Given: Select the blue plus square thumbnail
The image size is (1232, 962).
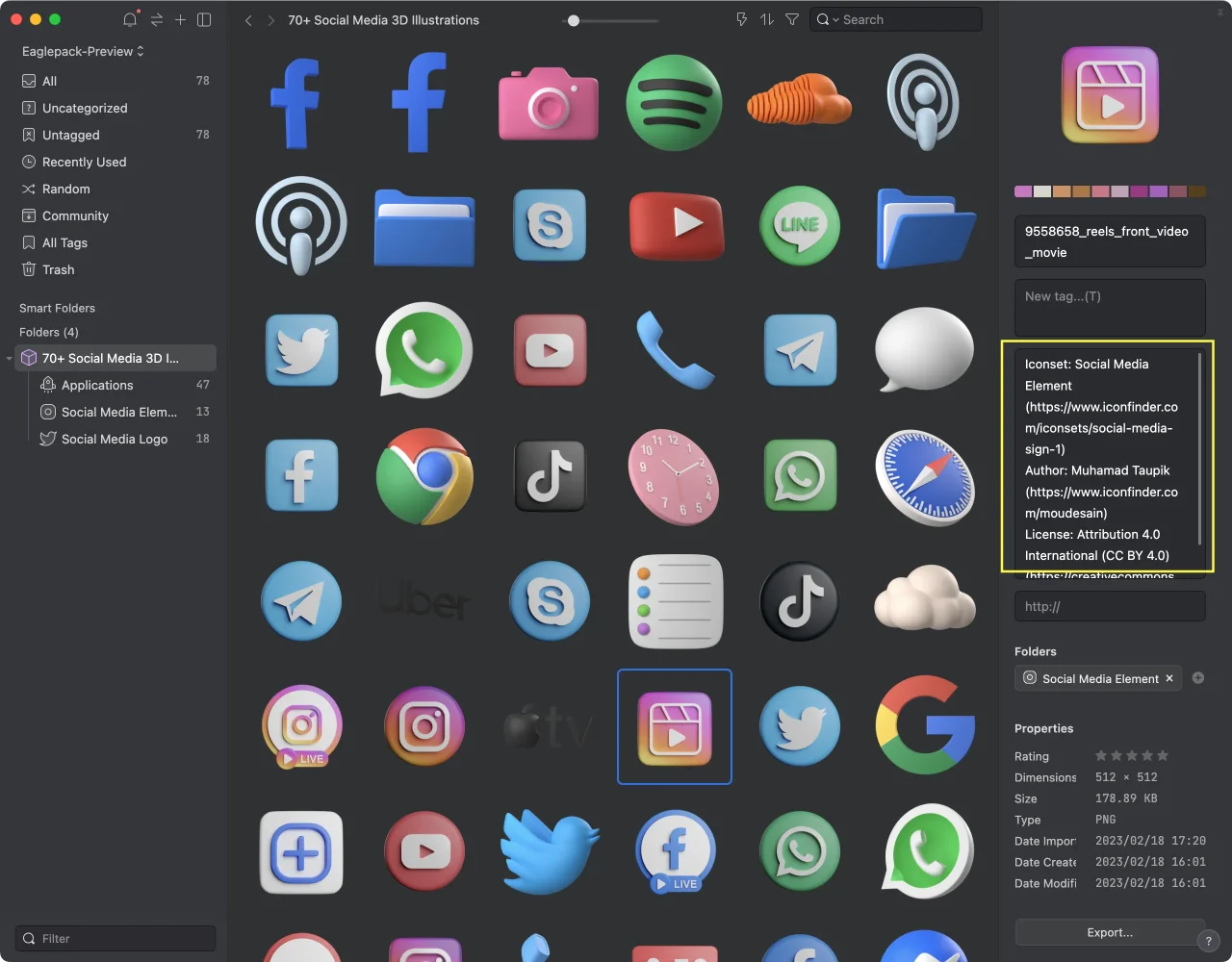Looking at the screenshot, I should [300, 851].
